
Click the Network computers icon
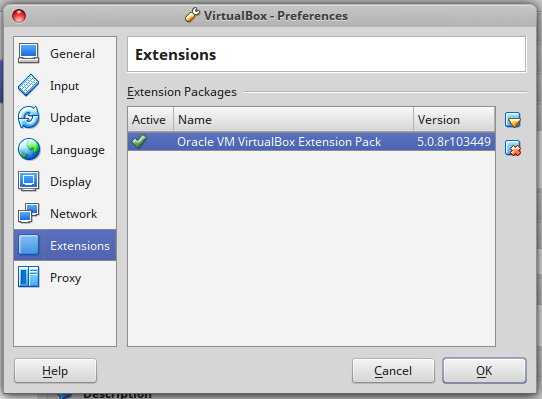click(29, 213)
